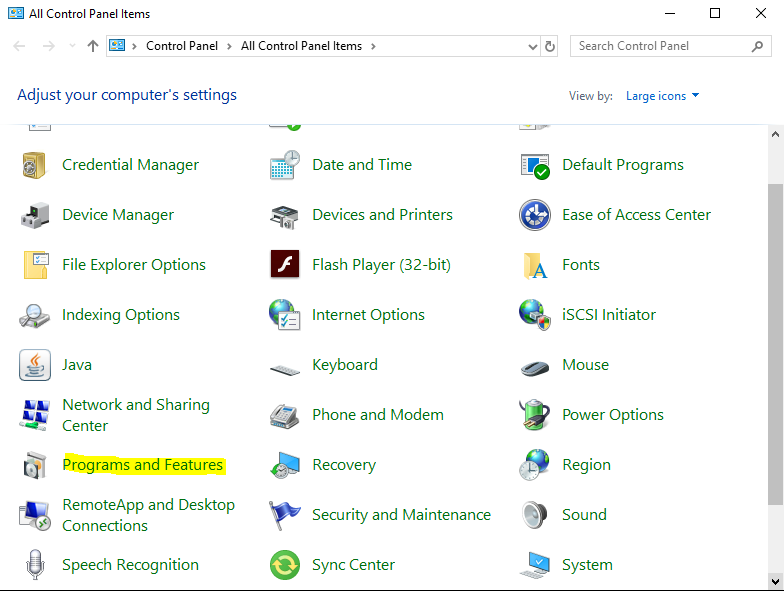Click the vertical scrollbar thumb
The image size is (784, 591).
pyautogui.click(x=776, y=344)
